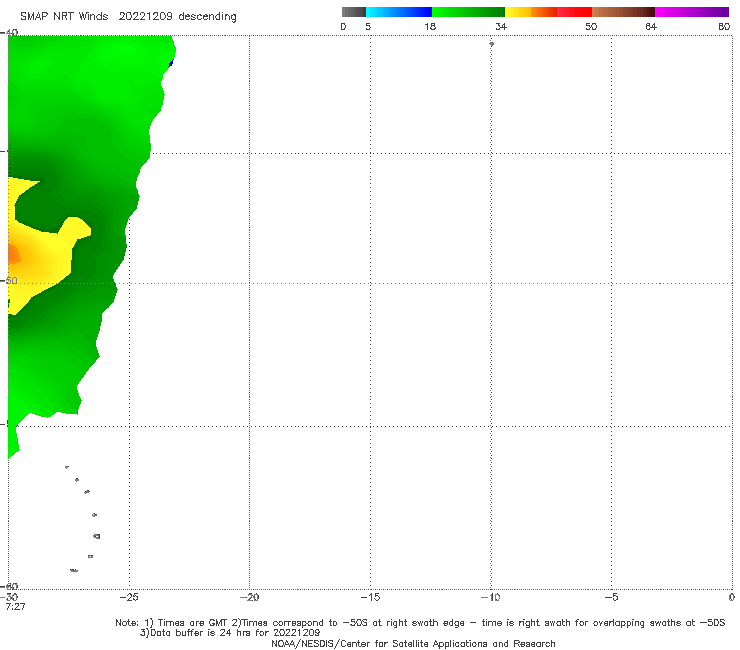This screenshot has width=740, height=650.
Task: Click the gray 0-5 color bar segment
Action: [x=354, y=12]
